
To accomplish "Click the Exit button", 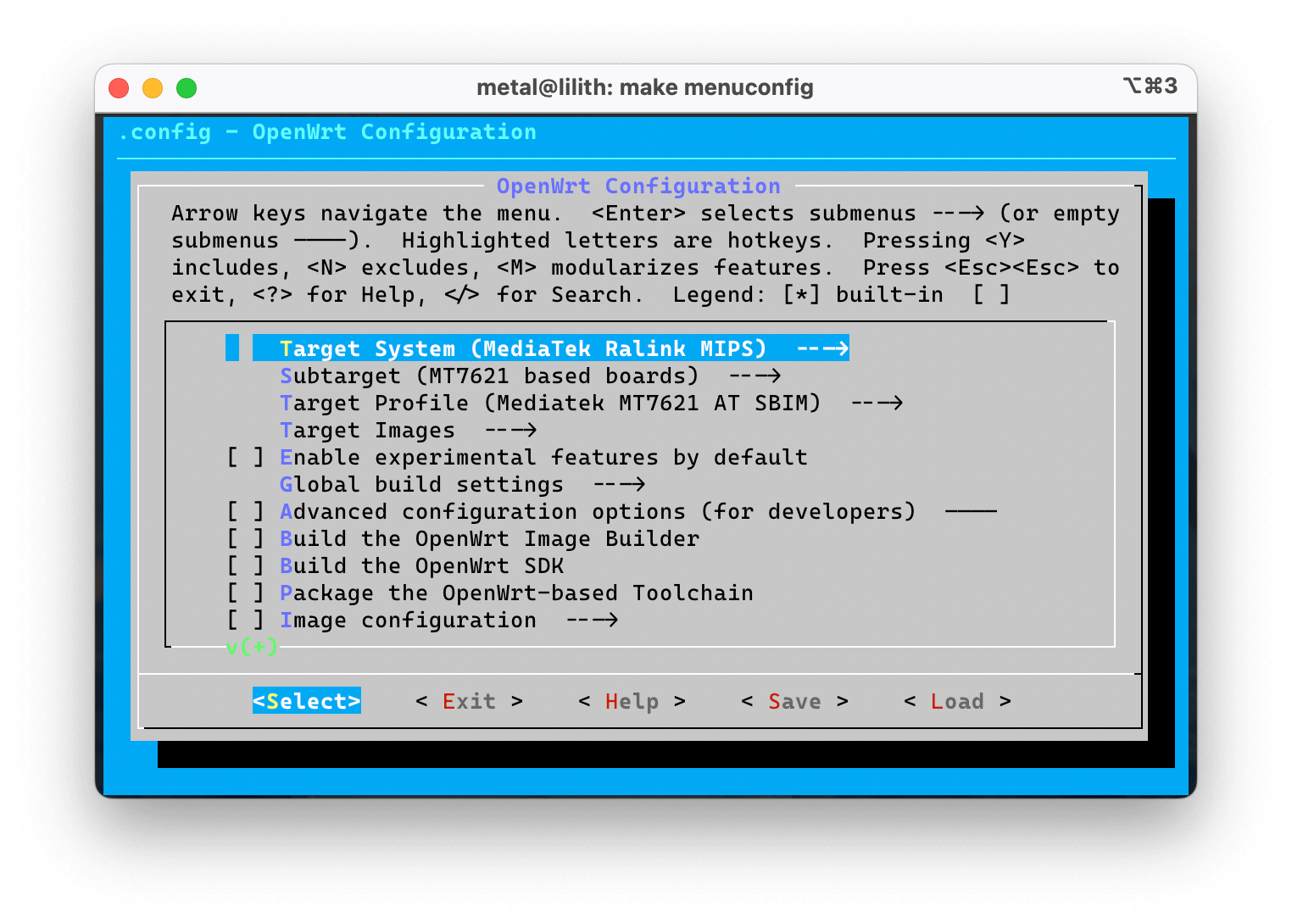I will [469, 701].
